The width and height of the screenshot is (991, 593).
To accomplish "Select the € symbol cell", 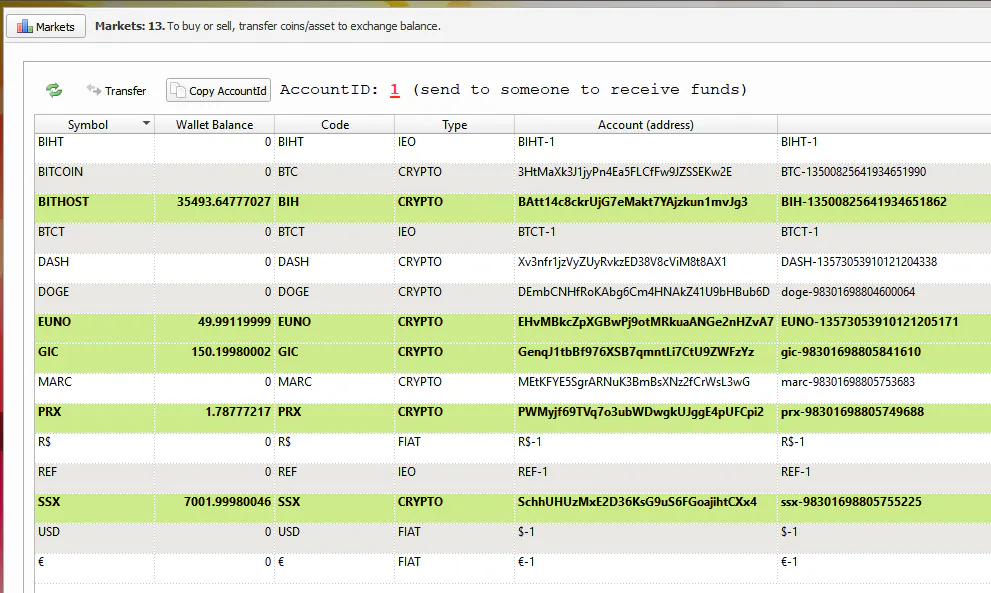I will pos(94,568).
